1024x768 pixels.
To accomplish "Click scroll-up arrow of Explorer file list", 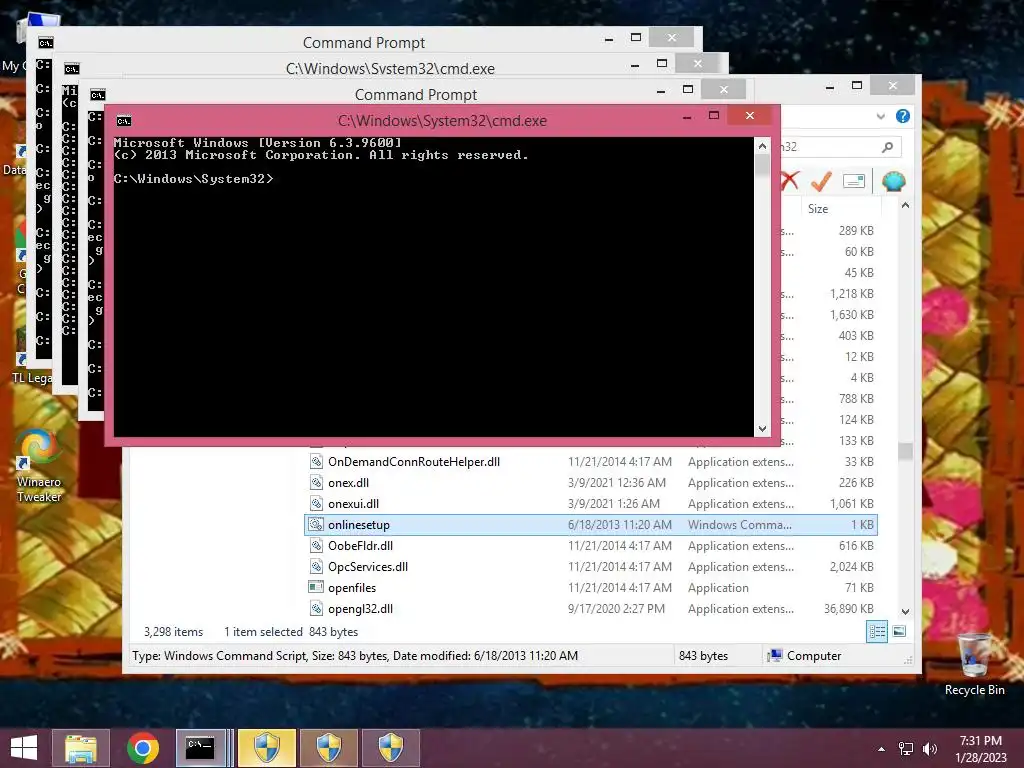I will [x=905, y=205].
